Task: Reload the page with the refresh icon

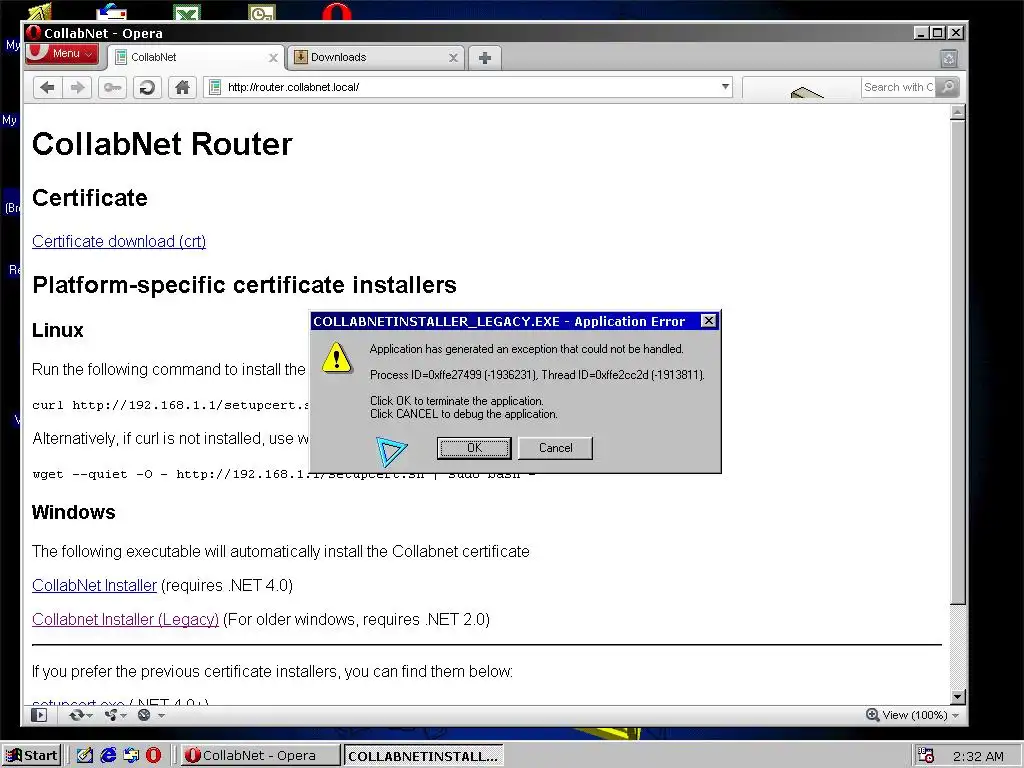Action: pyautogui.click(x=148, y=88)
